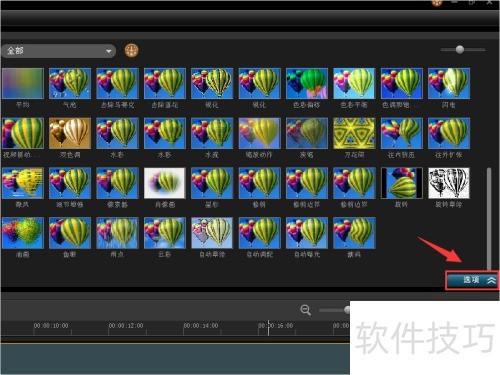500x375 pixels.
Task: Choose the 去除雪花 filter thumbnail
Action: 165,83
